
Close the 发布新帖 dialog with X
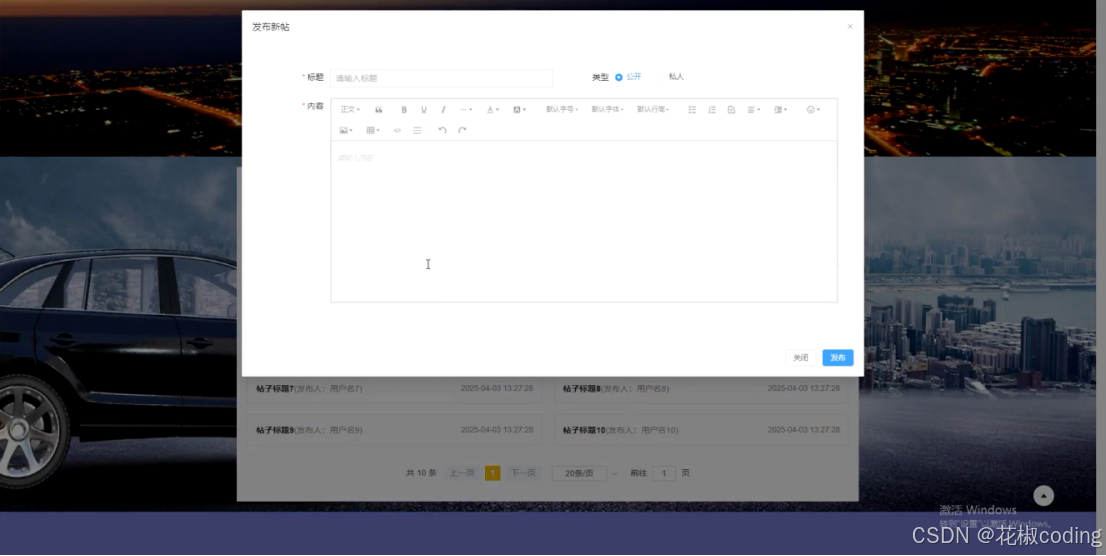(850, 27)
